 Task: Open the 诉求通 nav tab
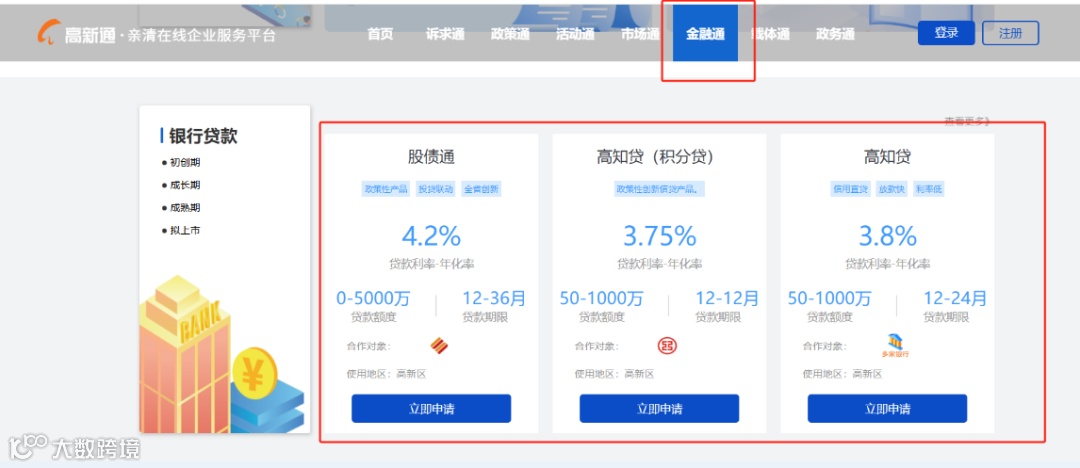point(445,34)
